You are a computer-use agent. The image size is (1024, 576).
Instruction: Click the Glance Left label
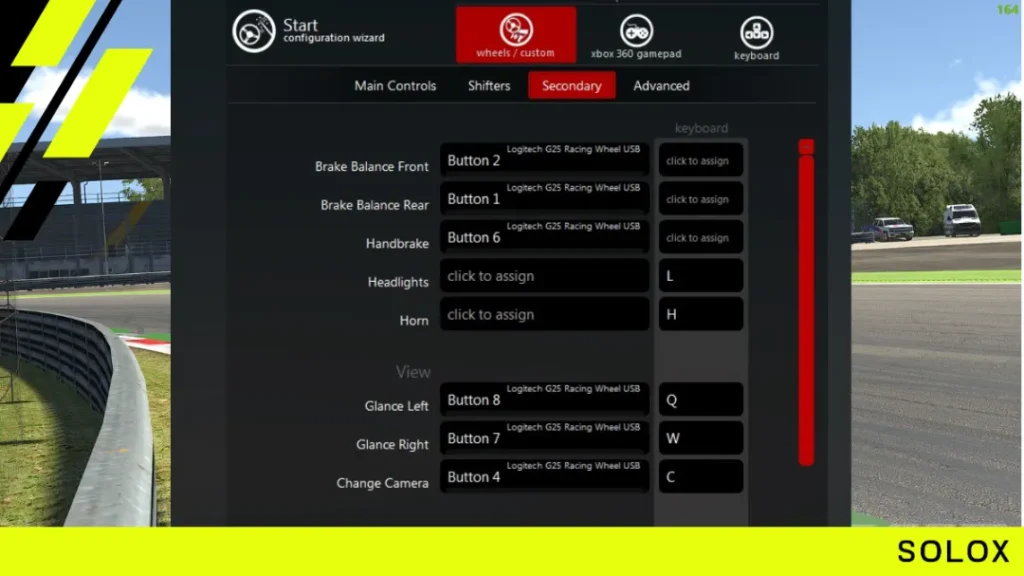click(396, 406)
